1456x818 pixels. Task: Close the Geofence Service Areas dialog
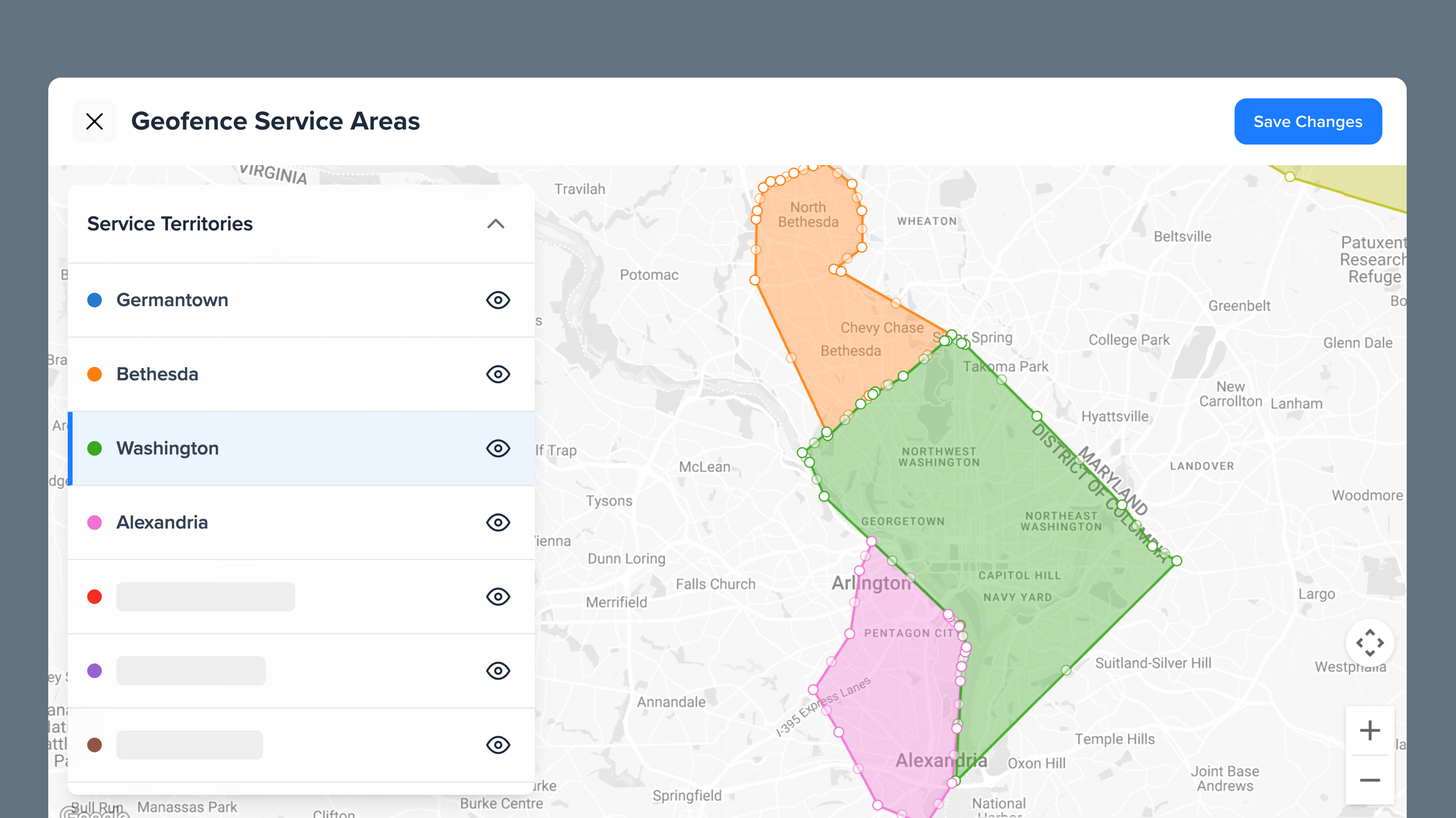pyautogui.click(x=94, y=121)
